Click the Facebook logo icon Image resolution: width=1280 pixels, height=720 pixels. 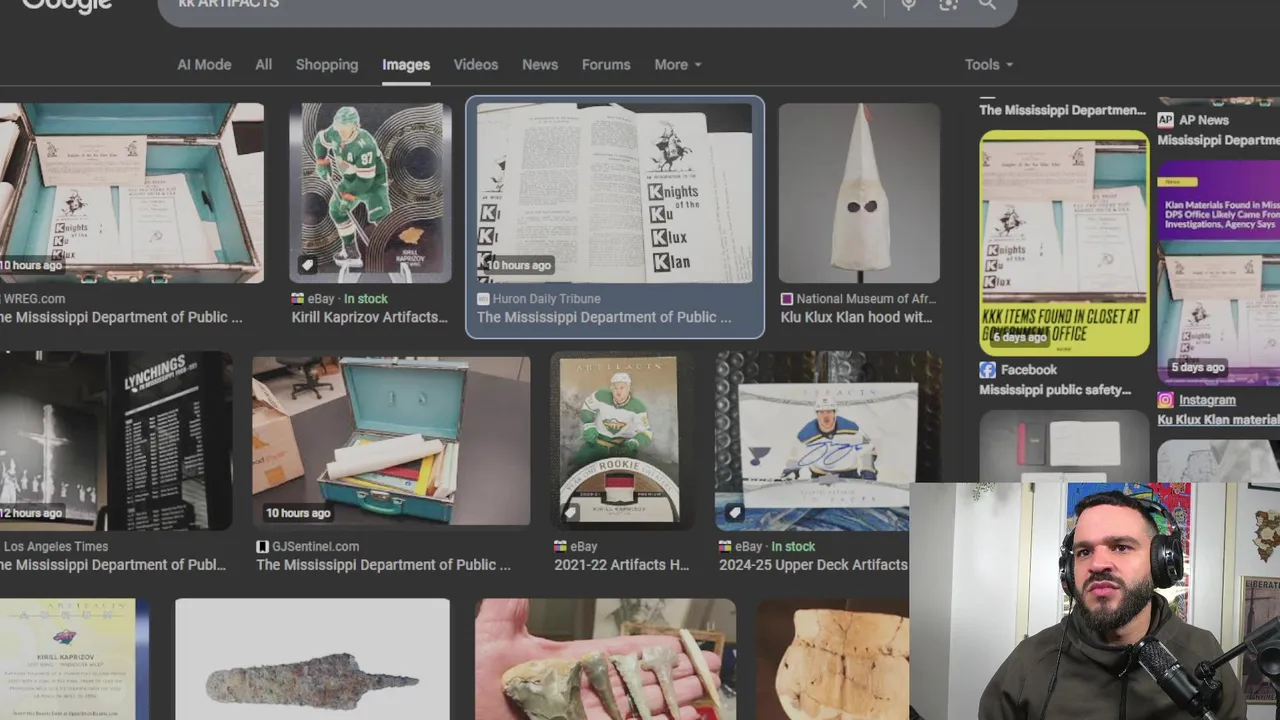[x=988, y=370]
